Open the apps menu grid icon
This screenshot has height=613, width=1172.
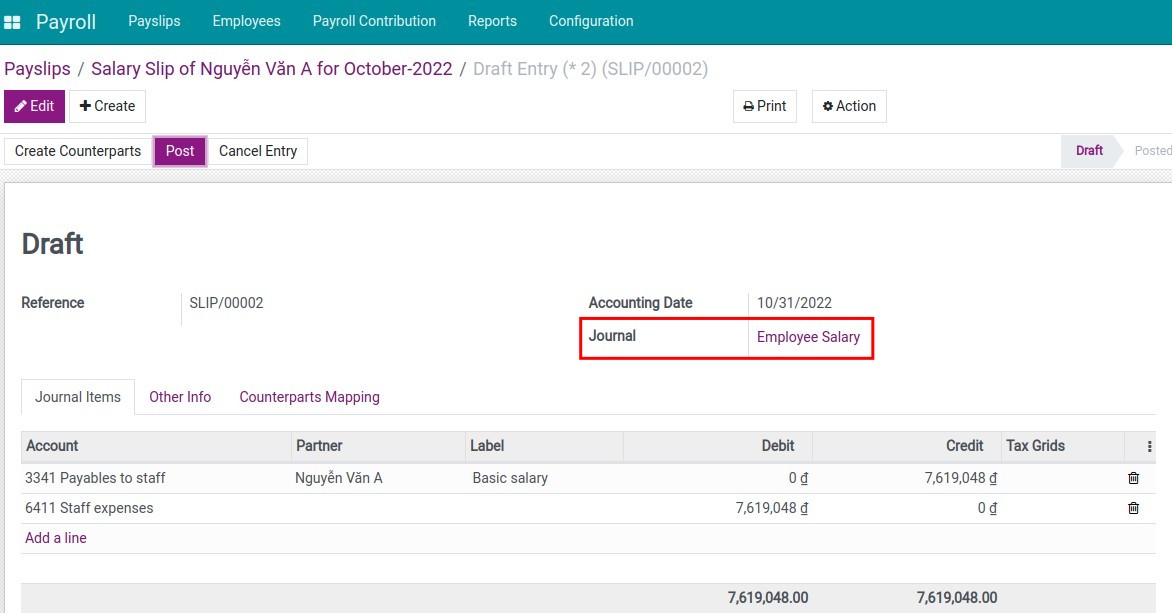tap(12, 20)
